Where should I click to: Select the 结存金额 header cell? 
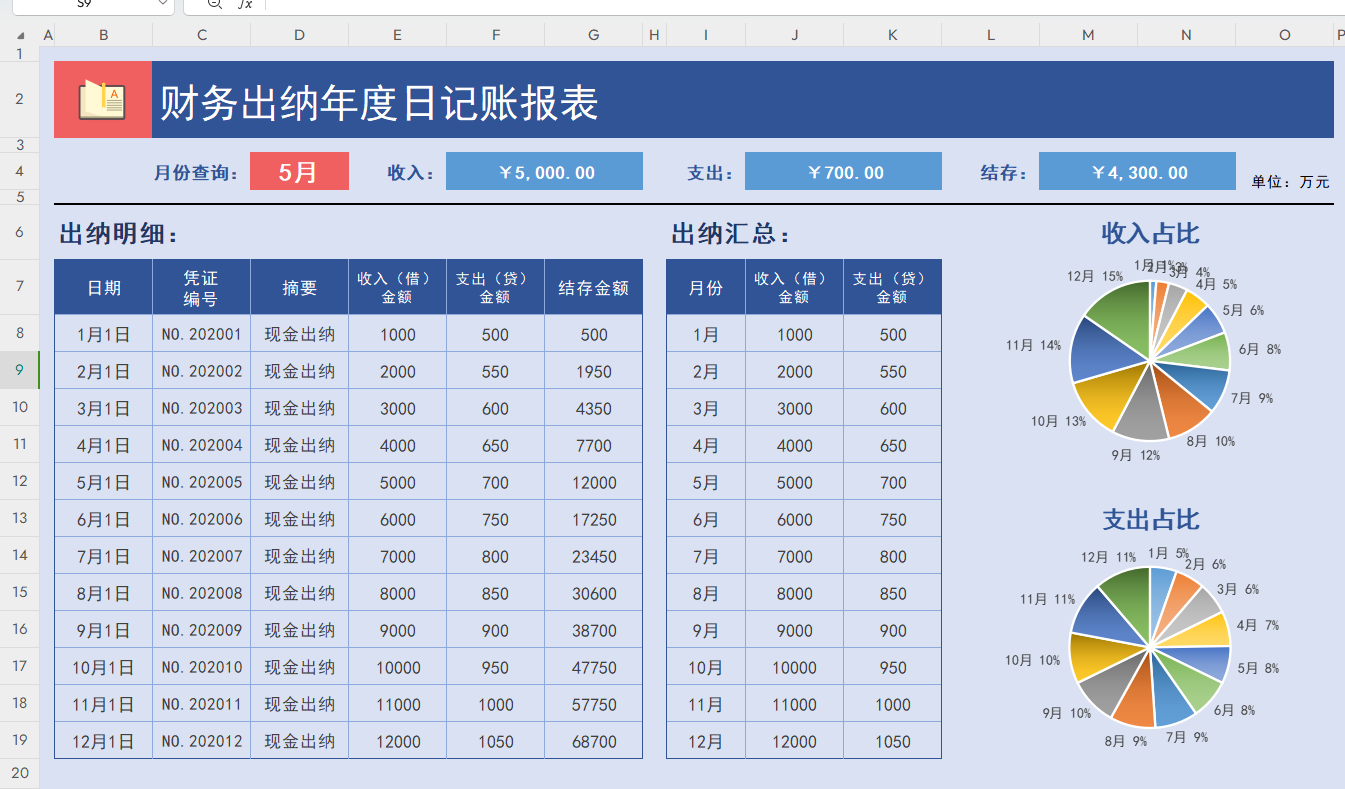pyautogui.click(x=593, y=287)
